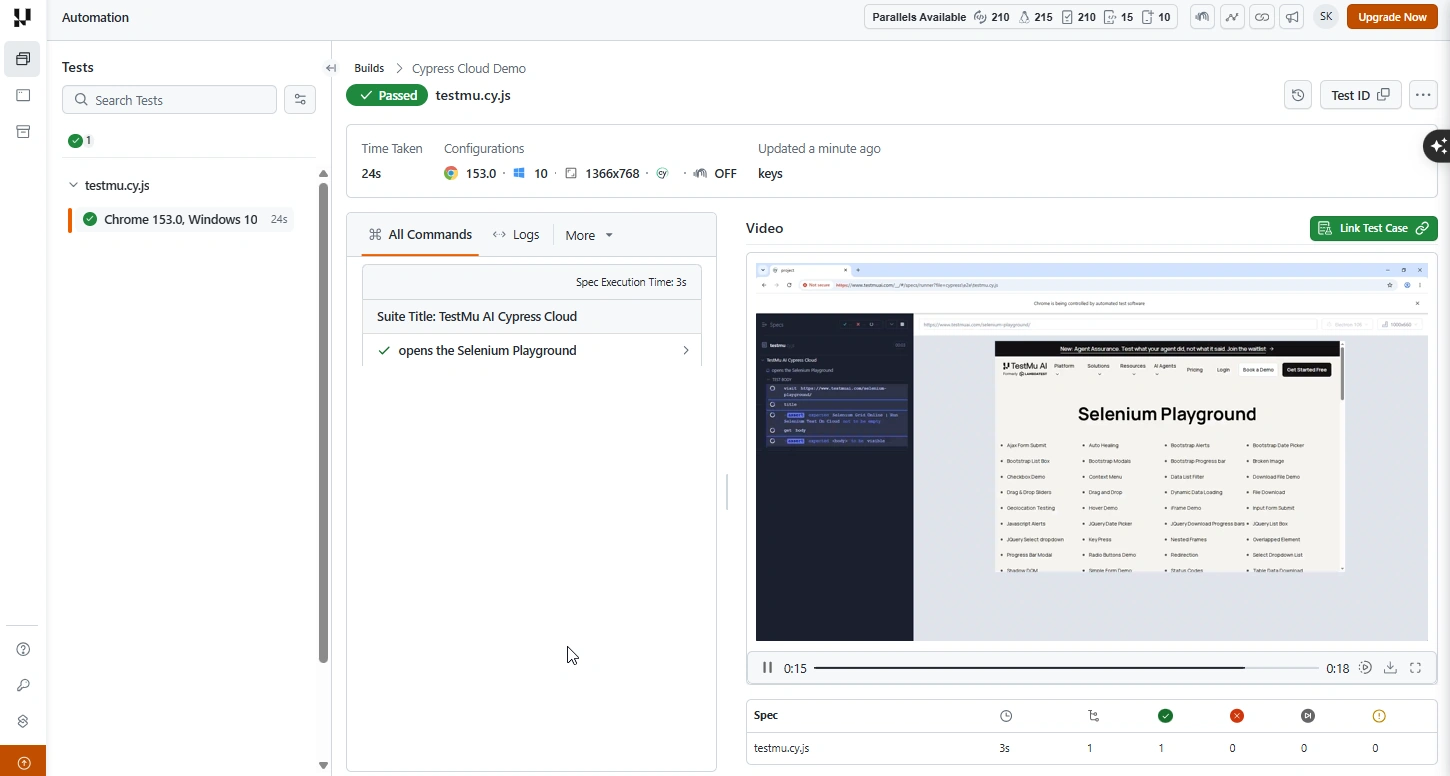This screenshot has height=776, width=1450.
Task: Collapse the Tests panel with the arrow icon
Action: [x=331, y=68]
